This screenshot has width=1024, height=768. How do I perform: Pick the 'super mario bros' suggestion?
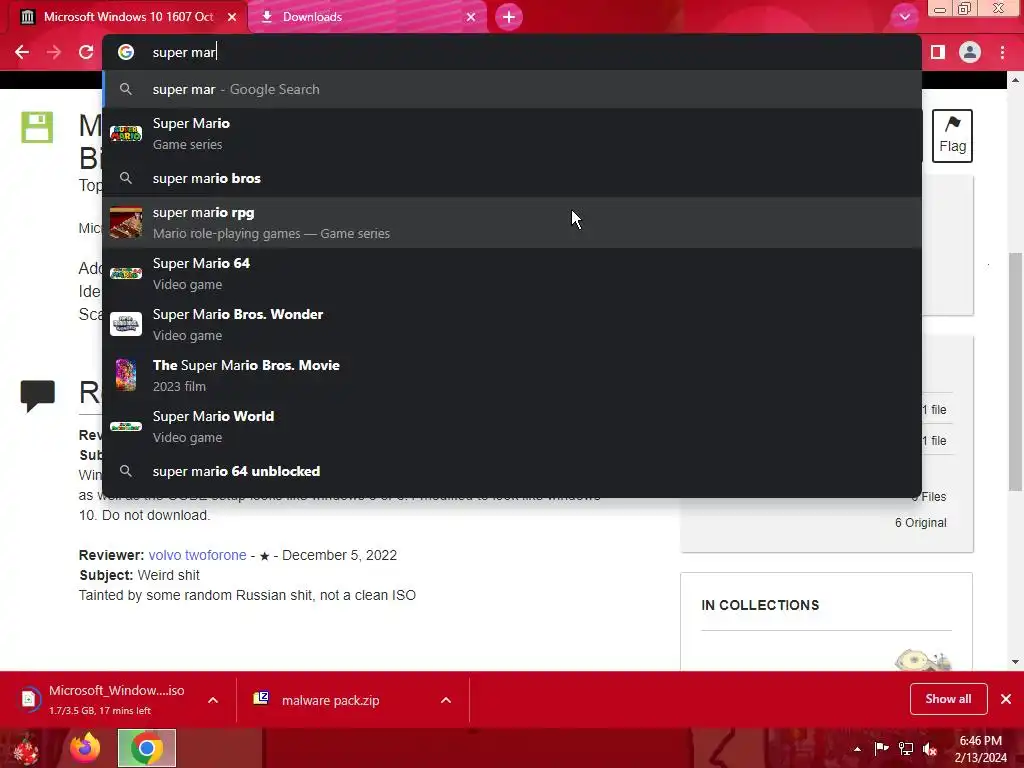click(512, 178)
